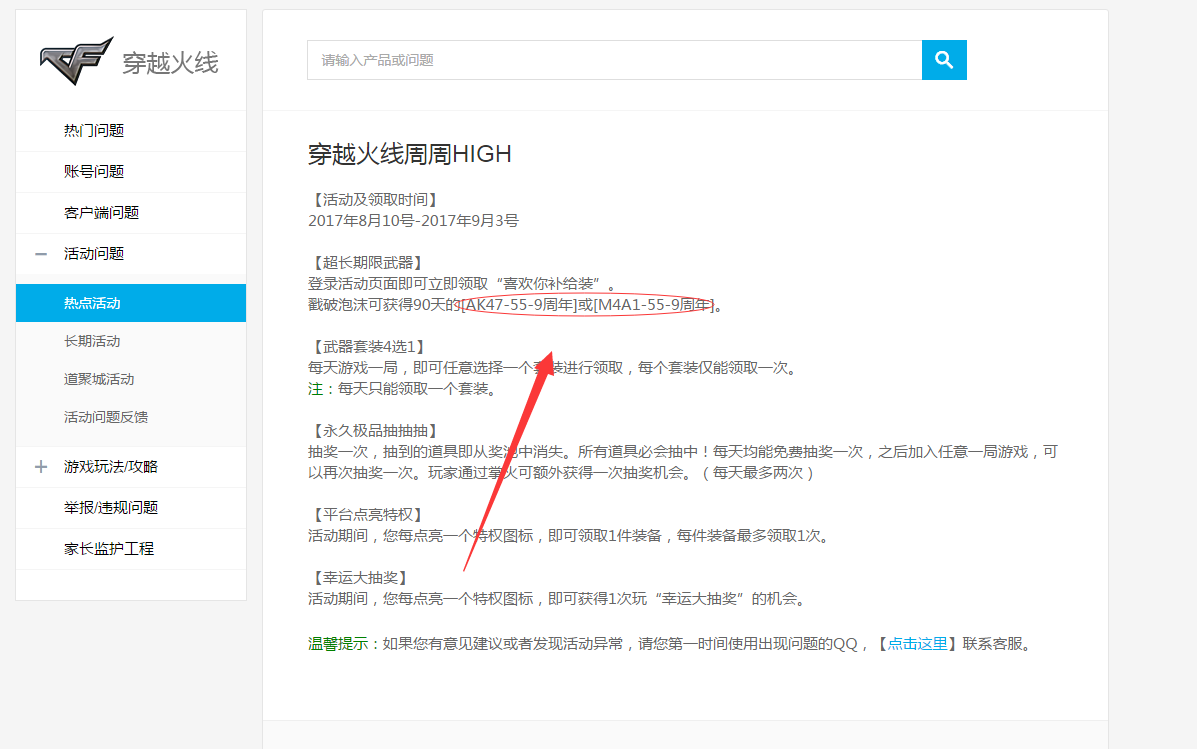The image size is (1197, 749).
Task: Click the blue search magnifier button
Action: pos(944,60)
